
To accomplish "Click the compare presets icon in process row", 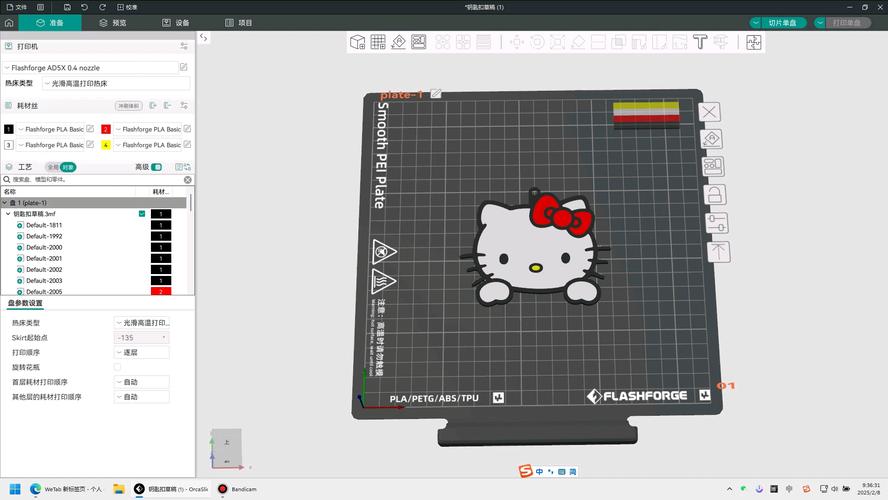I will (x=187, y=167).
